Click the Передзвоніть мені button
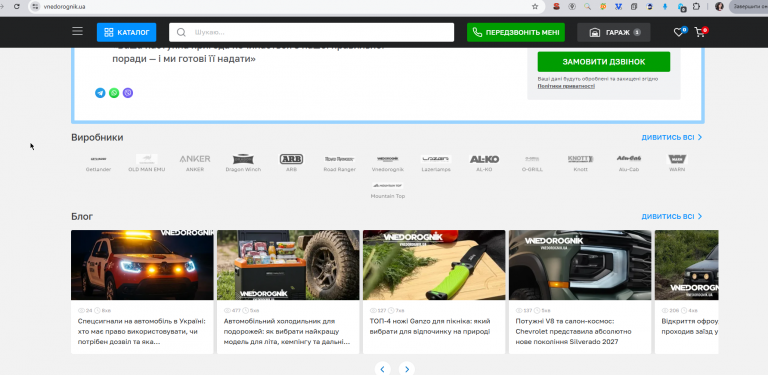This screenshot has height=375, width=768. 516,32
